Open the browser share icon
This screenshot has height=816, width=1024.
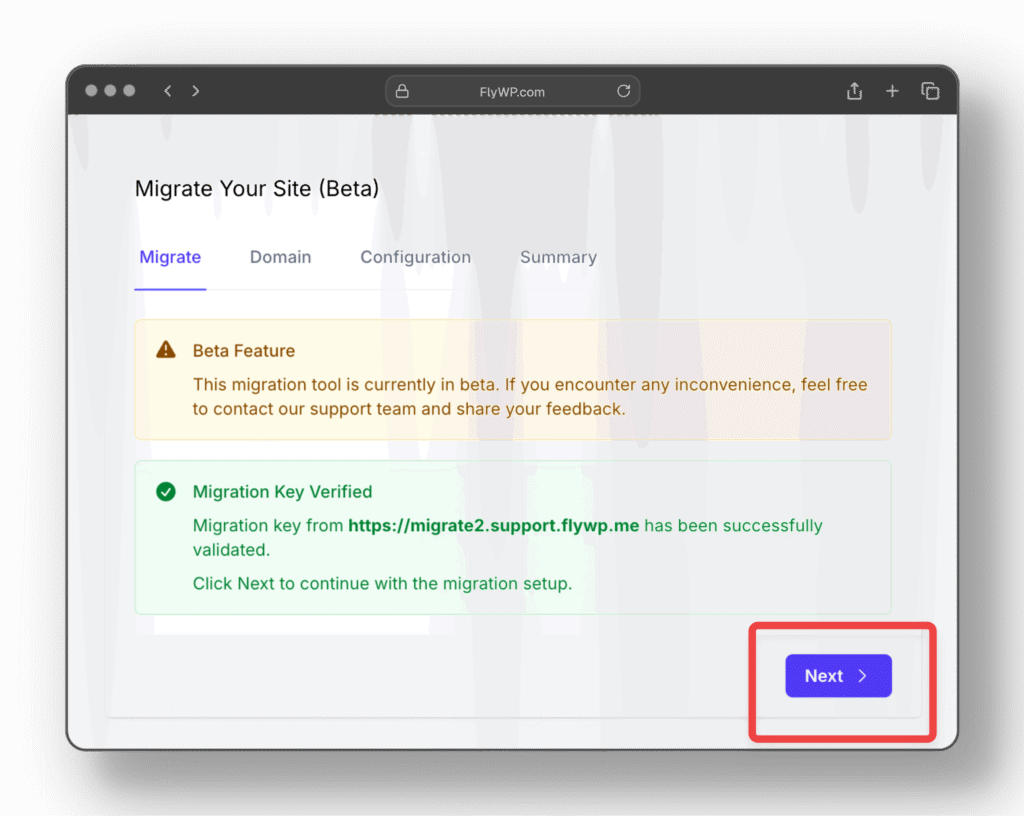pos(854,91)
